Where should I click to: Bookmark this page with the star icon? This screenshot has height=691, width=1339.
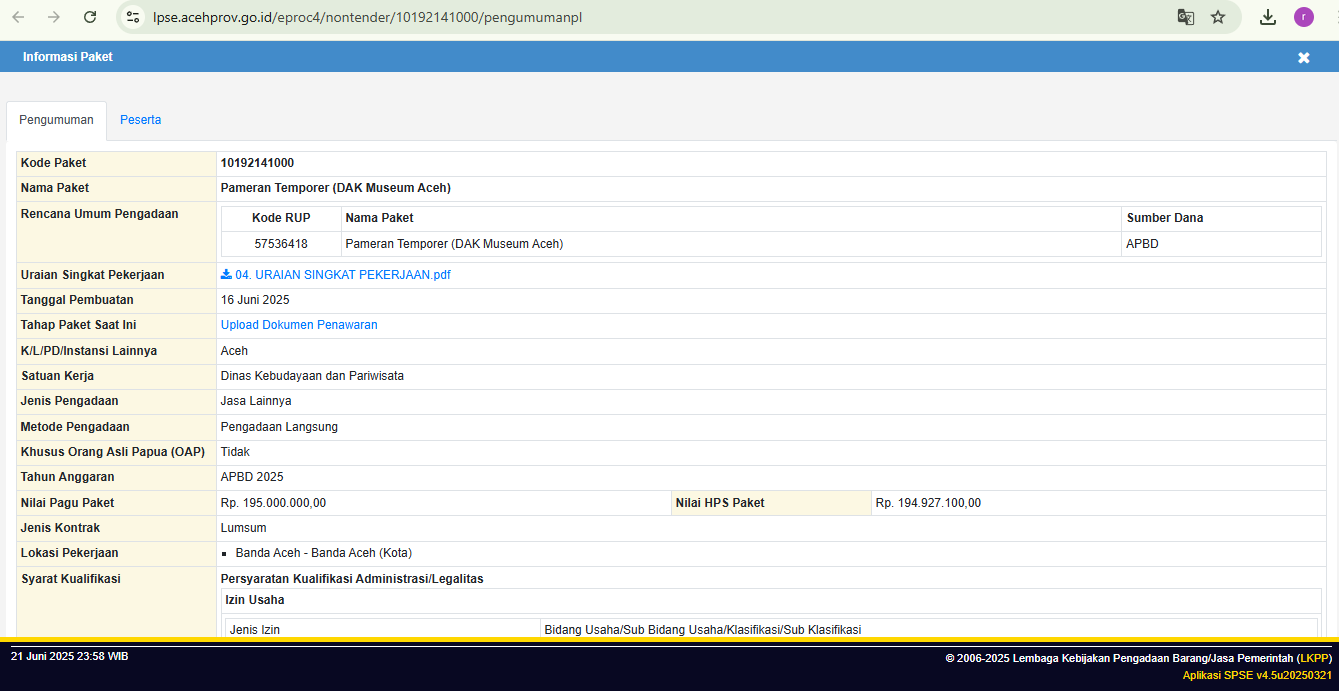click(1218, 17)
